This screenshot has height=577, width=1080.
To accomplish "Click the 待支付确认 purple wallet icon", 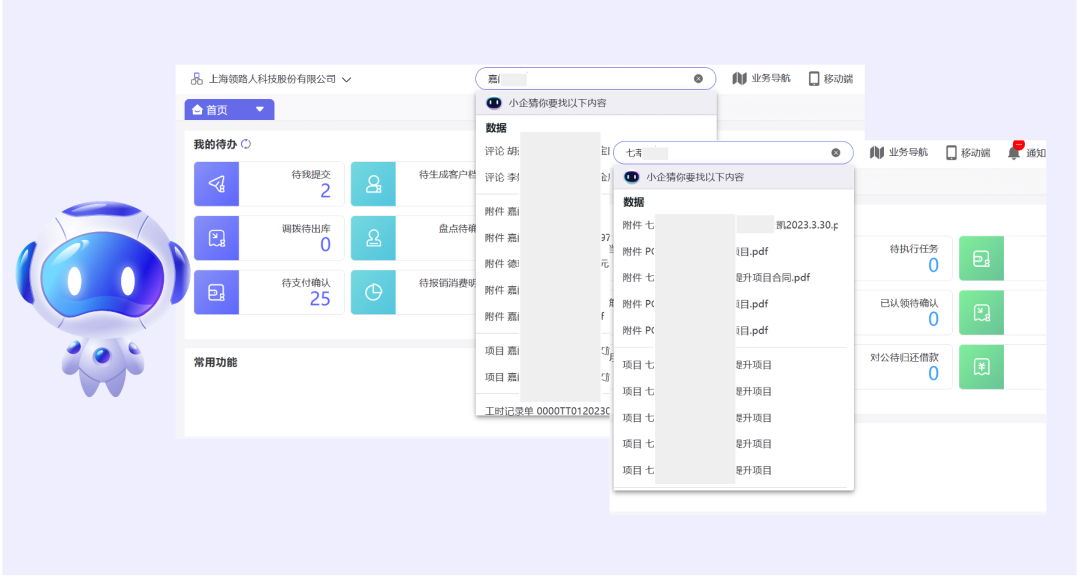I will [x=217, y=292].
